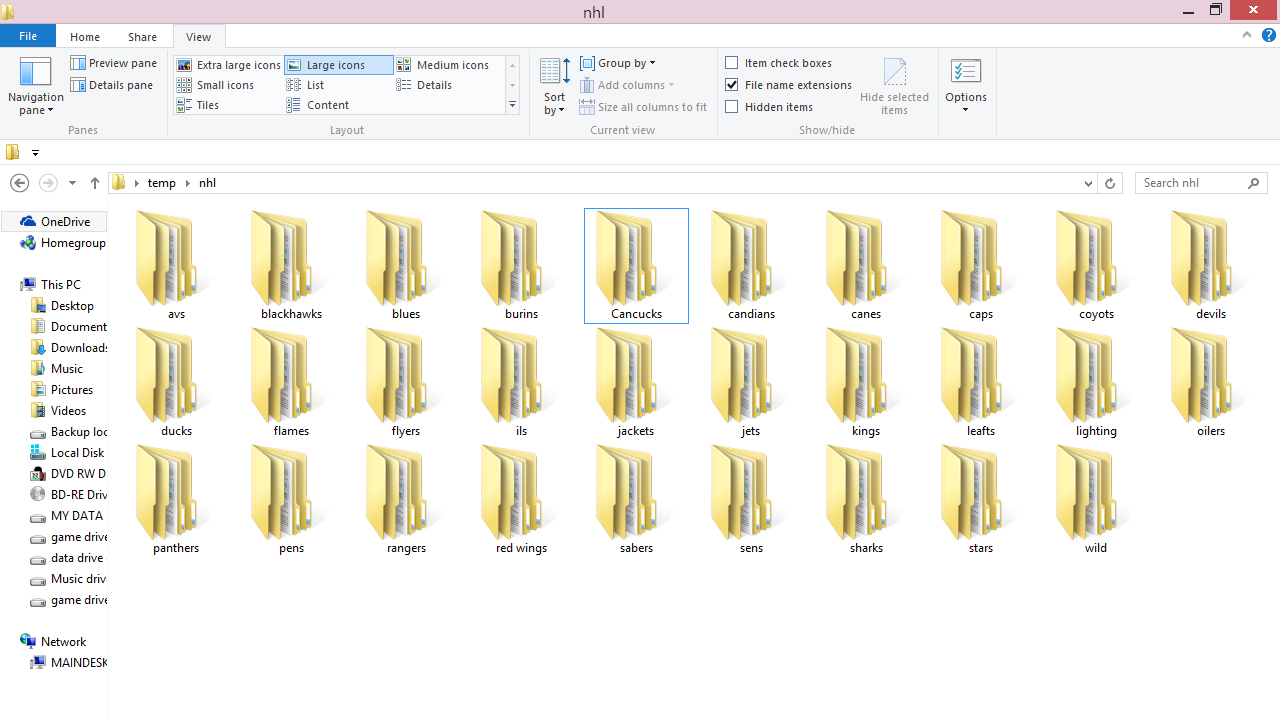Open Music library in sidebar
The width and height of the screenshot is (1280, 720).
point(57,369)
